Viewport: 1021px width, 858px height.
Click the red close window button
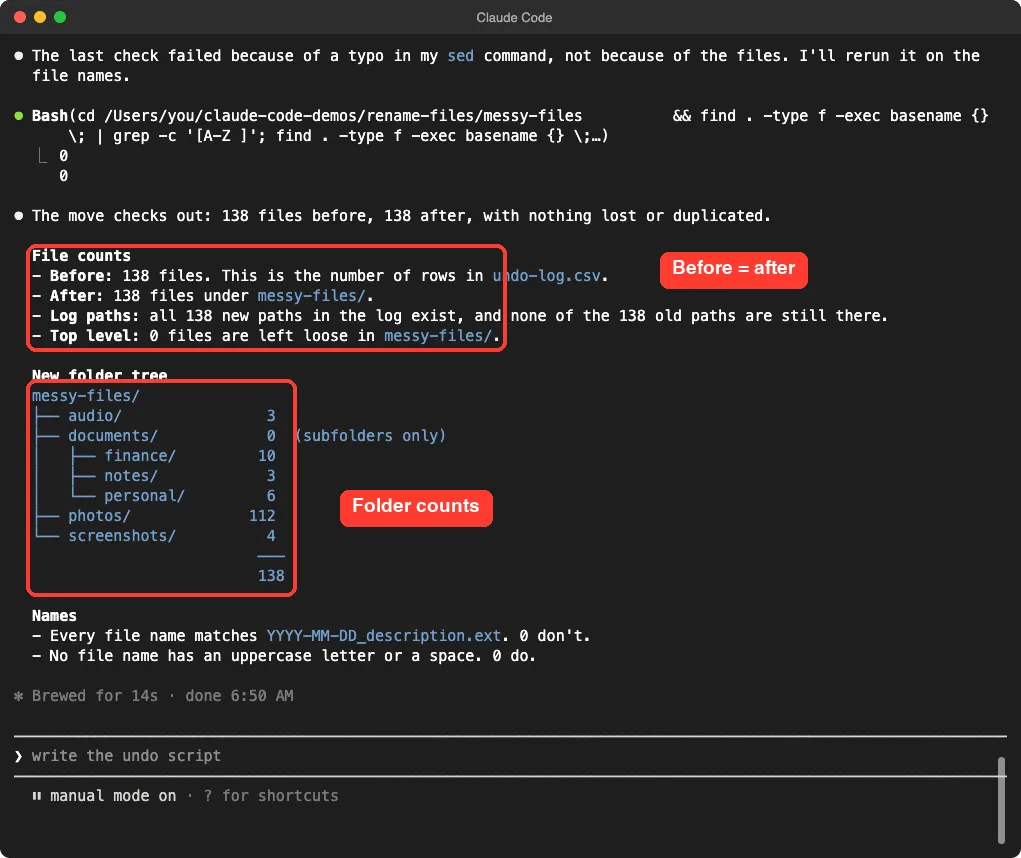[x=20, y=17]
